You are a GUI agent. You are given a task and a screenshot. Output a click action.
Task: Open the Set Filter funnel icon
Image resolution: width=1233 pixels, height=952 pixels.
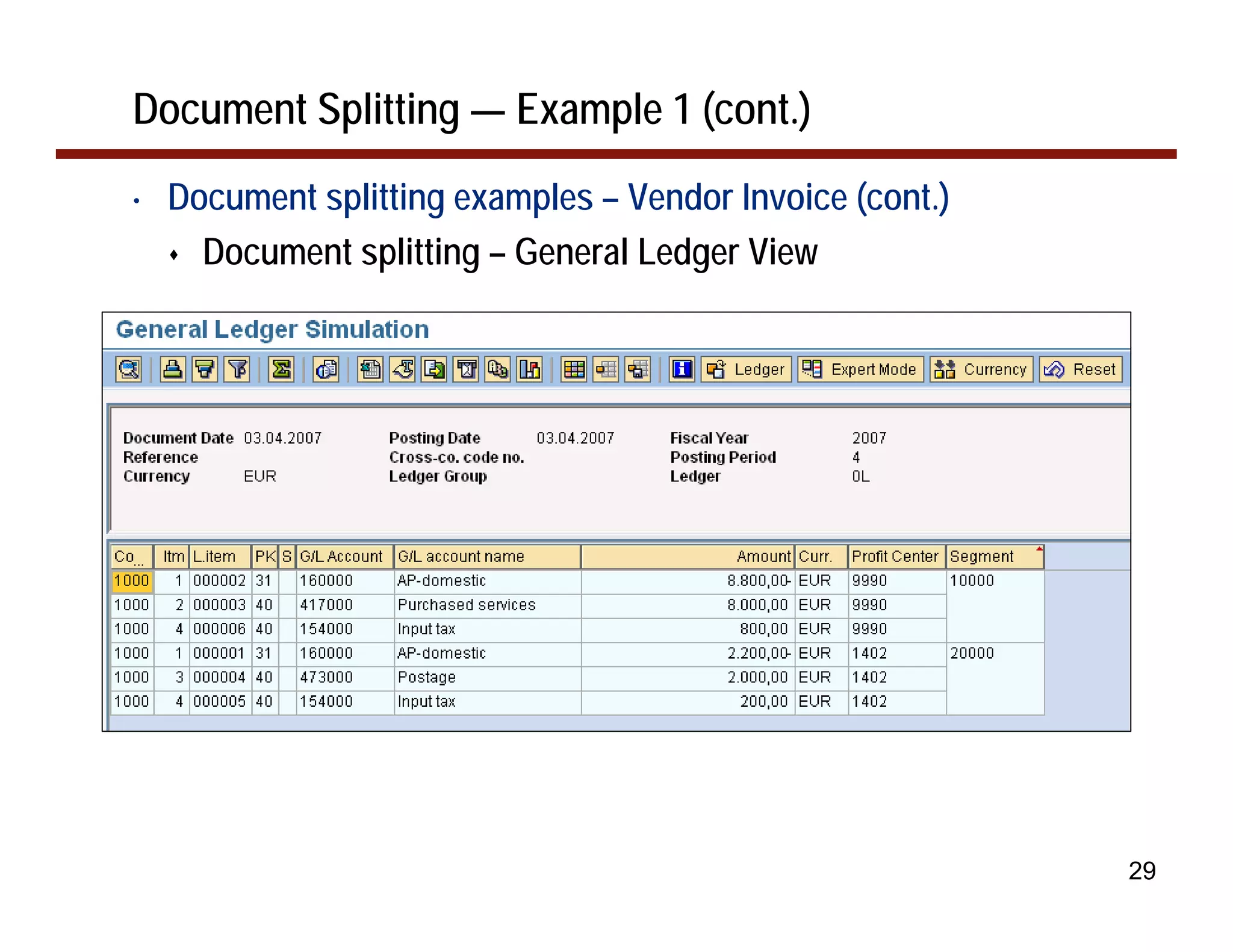tap(237, 369)
